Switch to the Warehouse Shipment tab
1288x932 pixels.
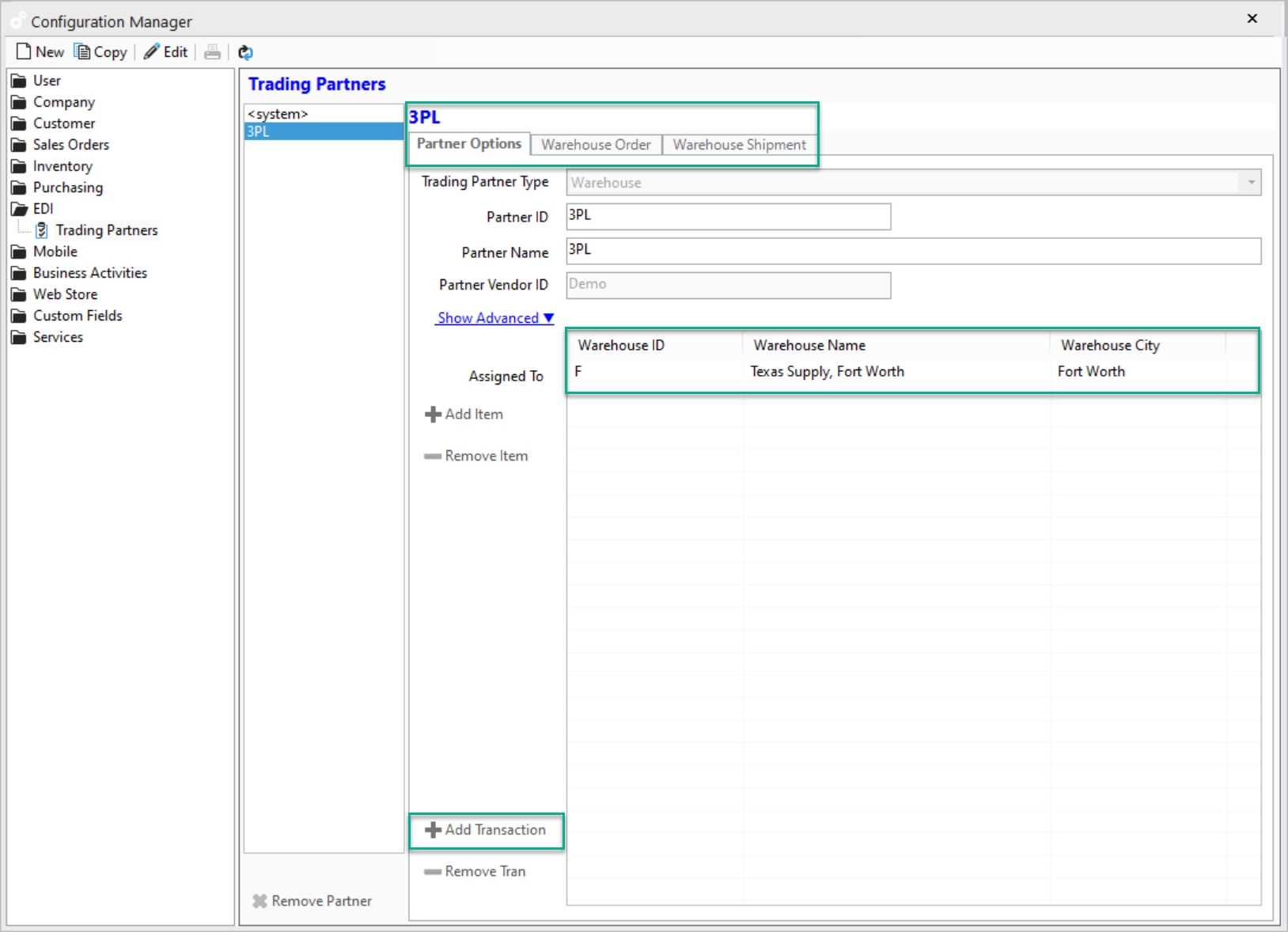tap(738, 145)
